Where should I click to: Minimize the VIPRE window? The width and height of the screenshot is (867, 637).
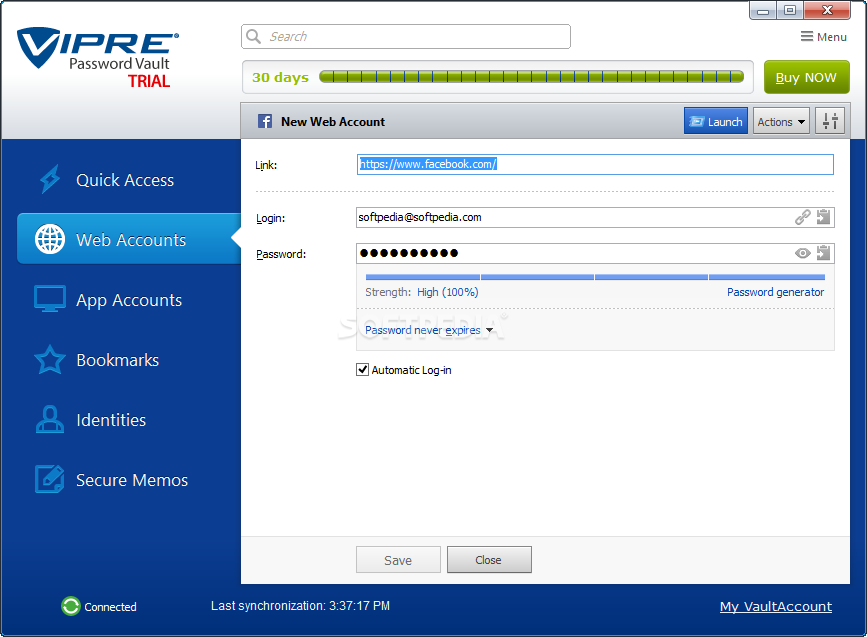(x=763, y=10)
